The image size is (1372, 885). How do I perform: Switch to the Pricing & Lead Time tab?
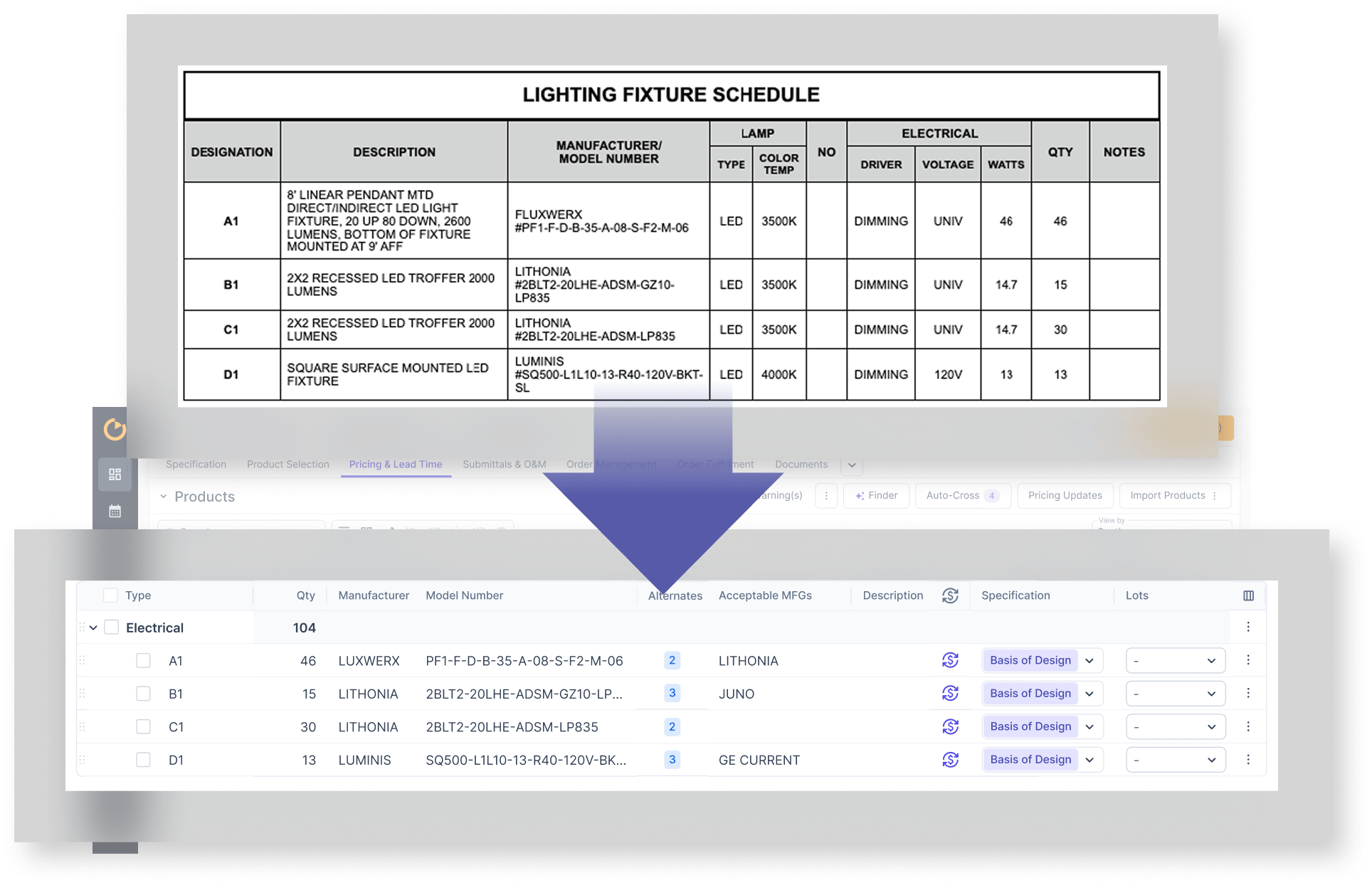click(396, 465)
